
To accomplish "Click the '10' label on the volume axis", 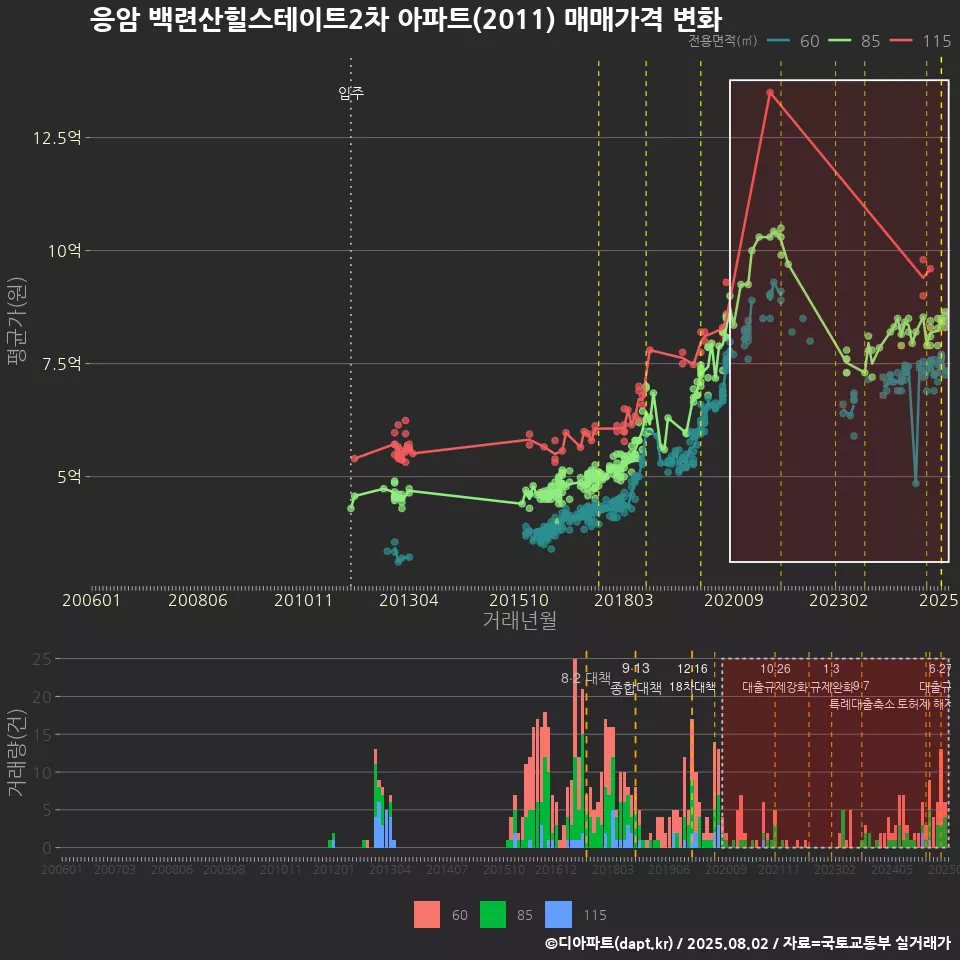I will coord(42,773).
